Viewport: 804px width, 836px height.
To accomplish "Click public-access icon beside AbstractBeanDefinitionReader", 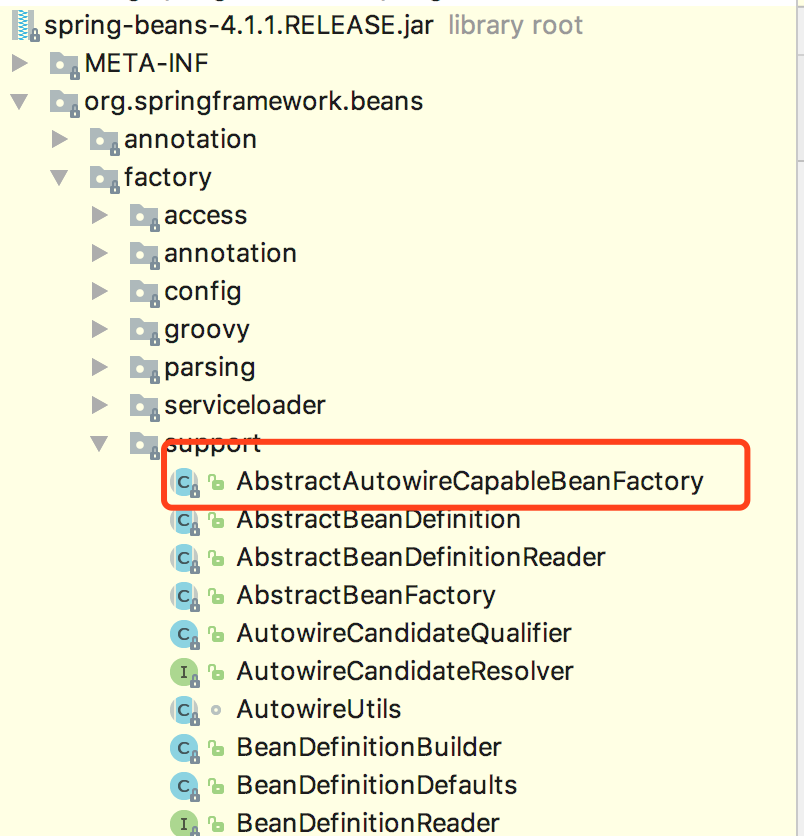I will coord(216,558).
